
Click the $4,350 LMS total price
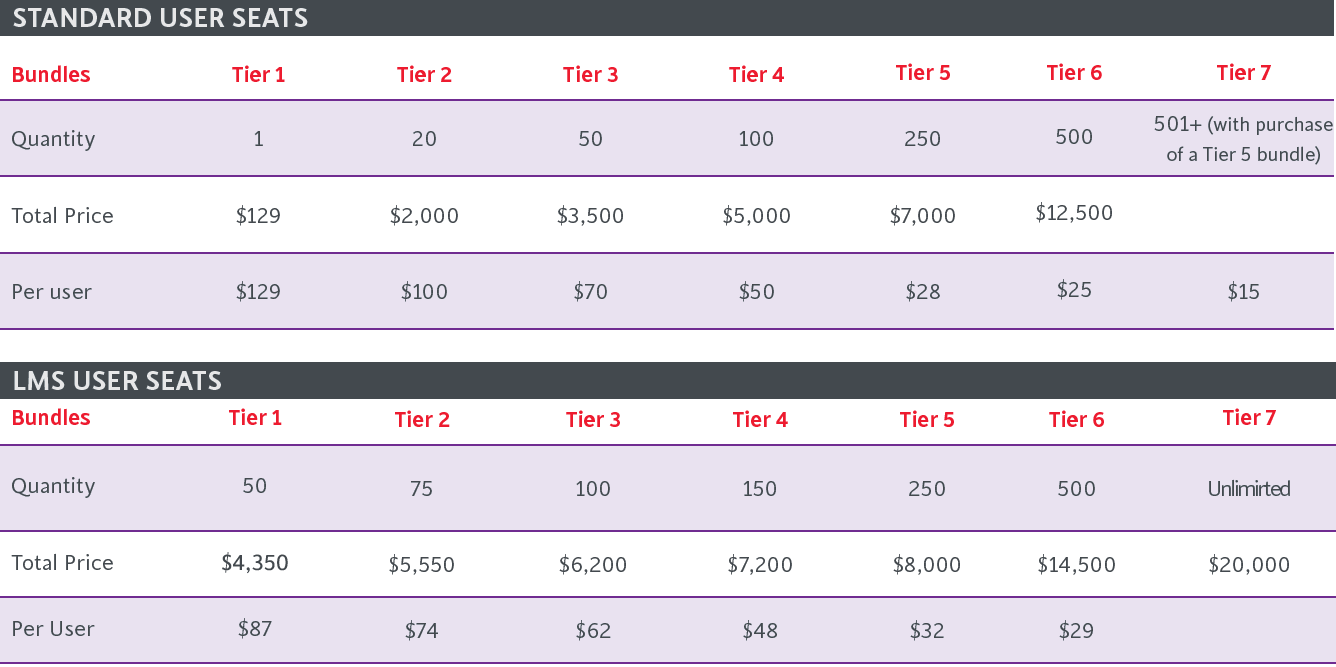click(x=255, y=563)
